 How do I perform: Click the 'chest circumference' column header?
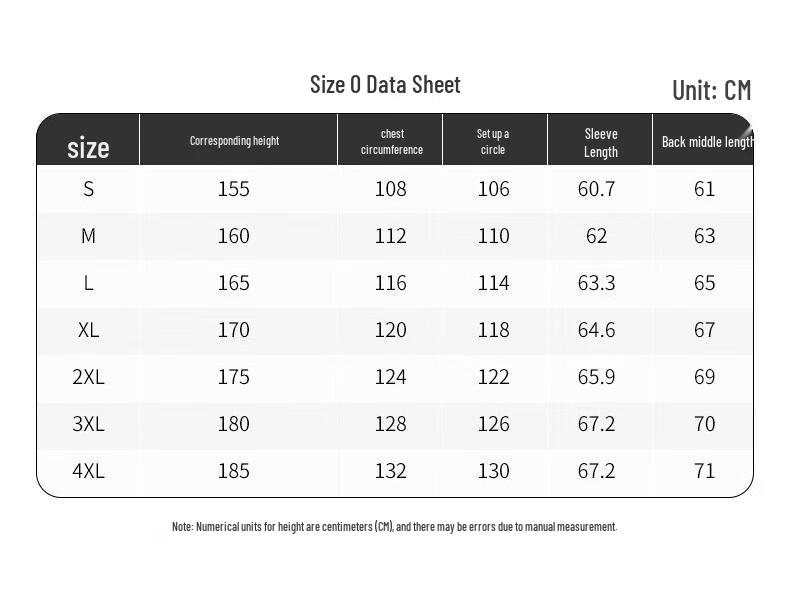(391, 142)
